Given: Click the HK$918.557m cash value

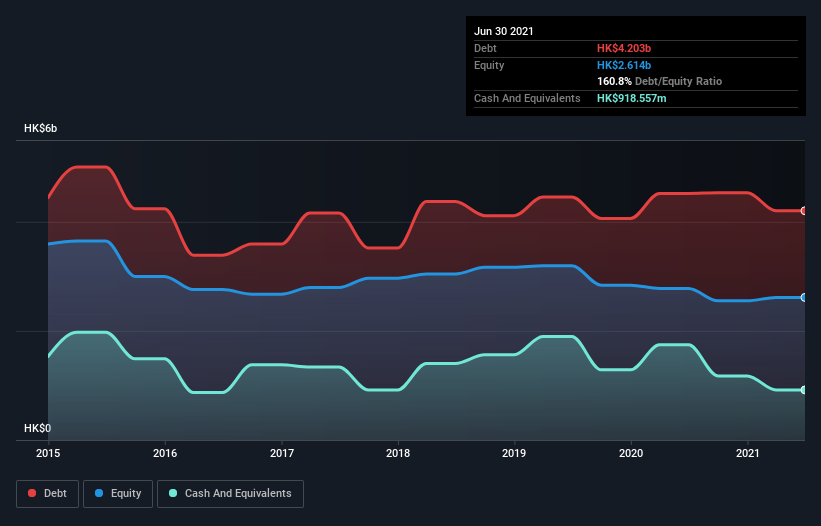Looking at the screenshot, I should pyautogui.click(x=632, y=98).
